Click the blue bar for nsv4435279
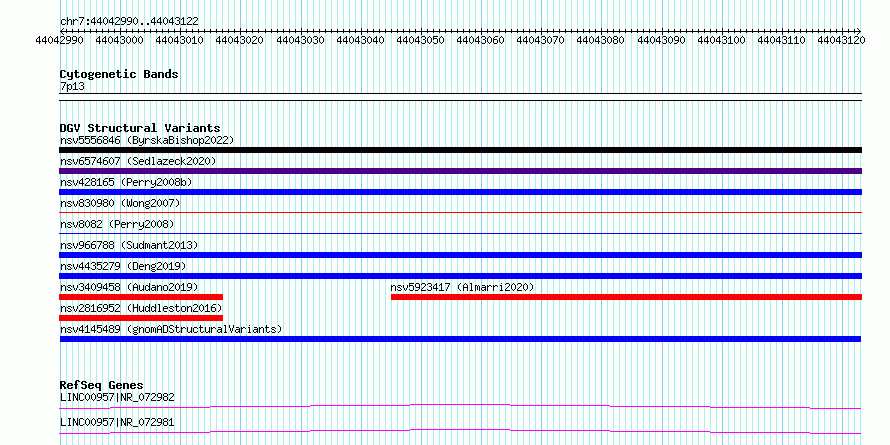890x445 pixels. pos(460,276)
